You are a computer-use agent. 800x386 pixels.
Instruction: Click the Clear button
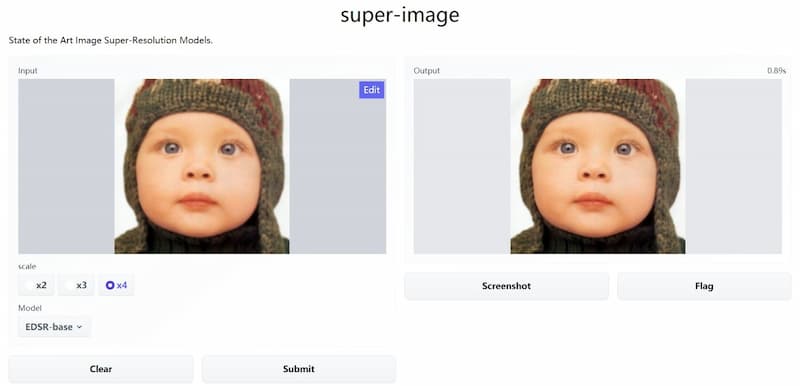click(101, 369)
